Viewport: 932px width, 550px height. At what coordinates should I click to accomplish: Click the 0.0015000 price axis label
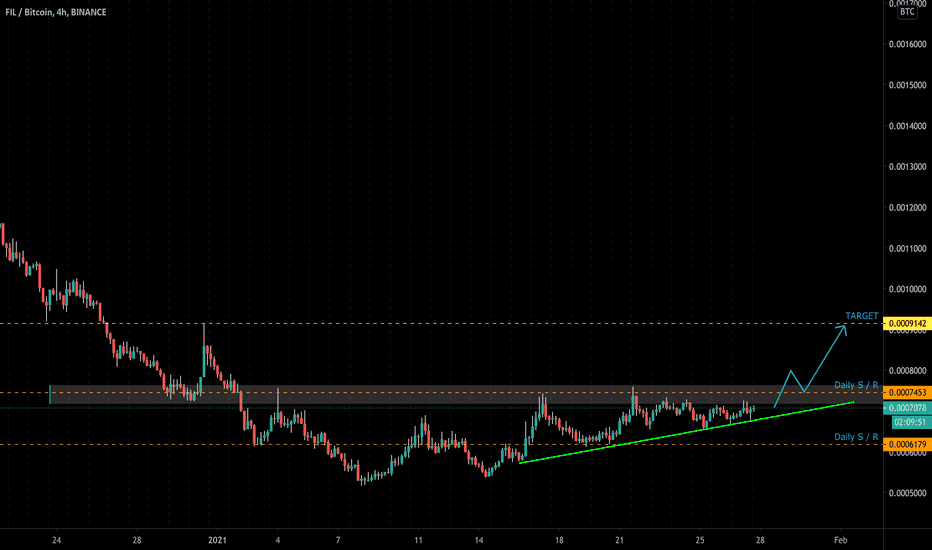(x=908, y=85)
